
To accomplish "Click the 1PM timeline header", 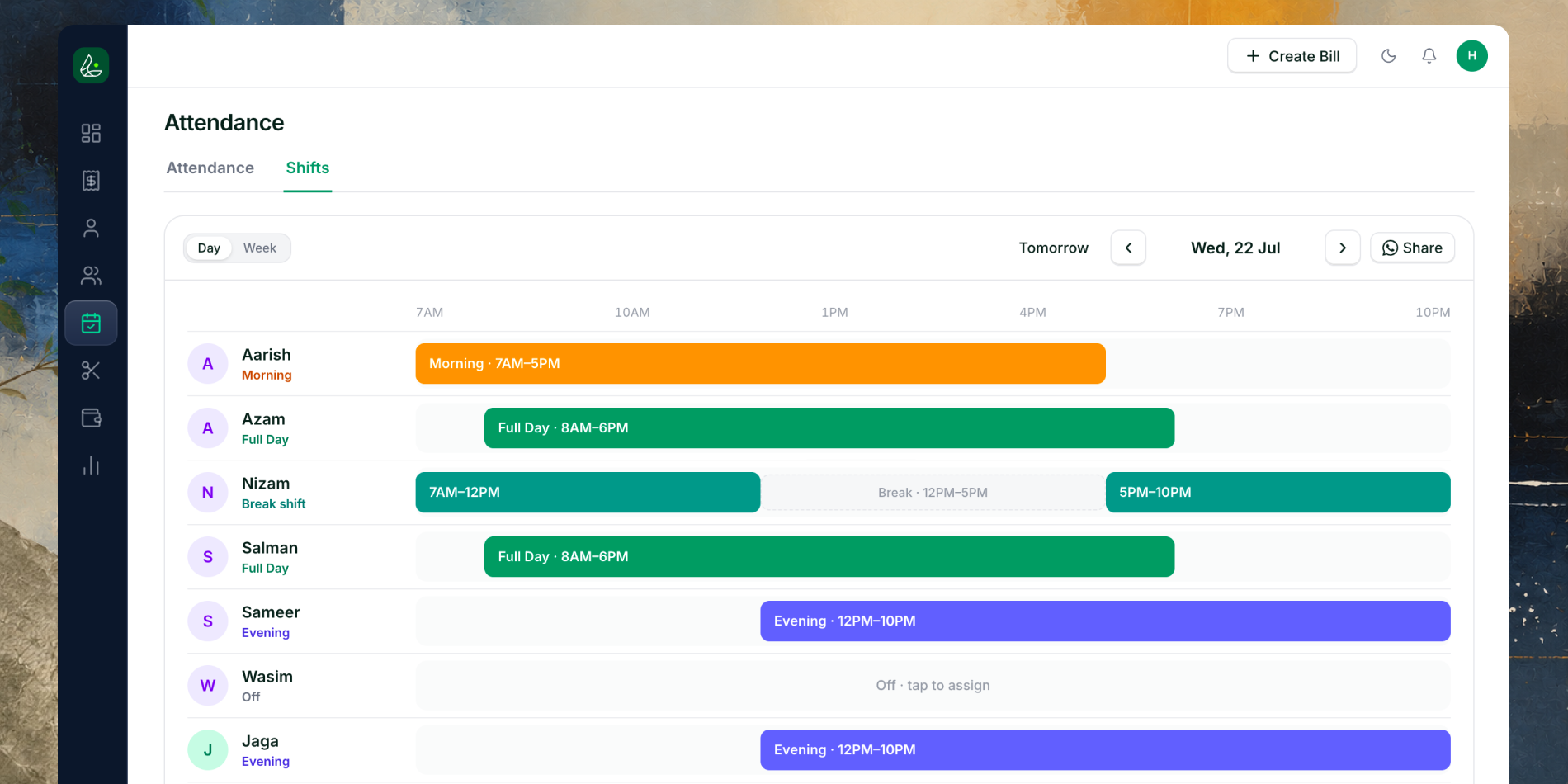I will [x=834, y=313].
